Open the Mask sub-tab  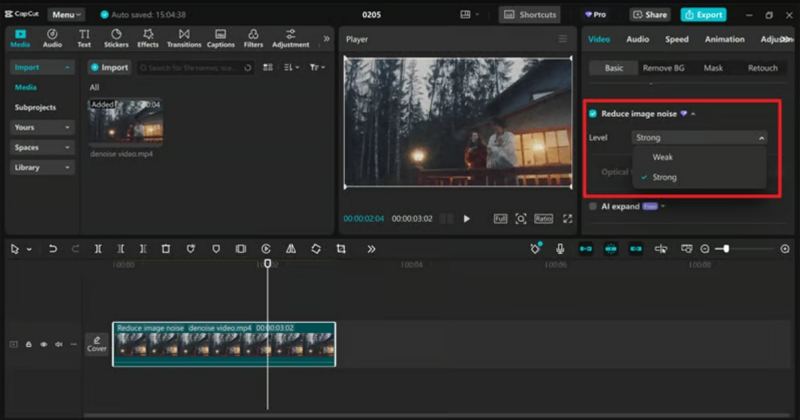(713, 68)
